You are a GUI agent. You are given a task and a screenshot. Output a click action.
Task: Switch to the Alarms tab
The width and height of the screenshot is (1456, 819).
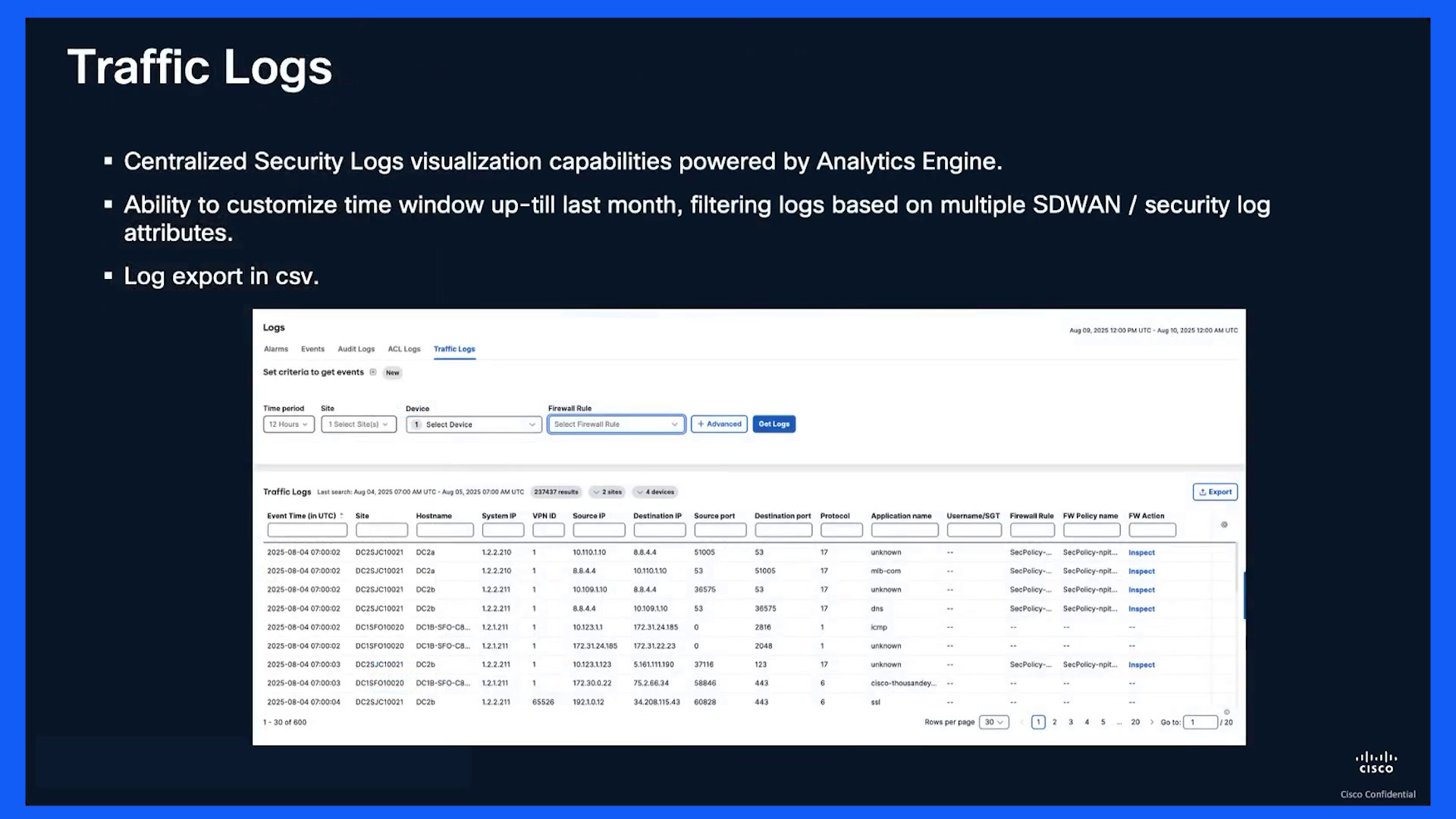[x=276, y=350]
